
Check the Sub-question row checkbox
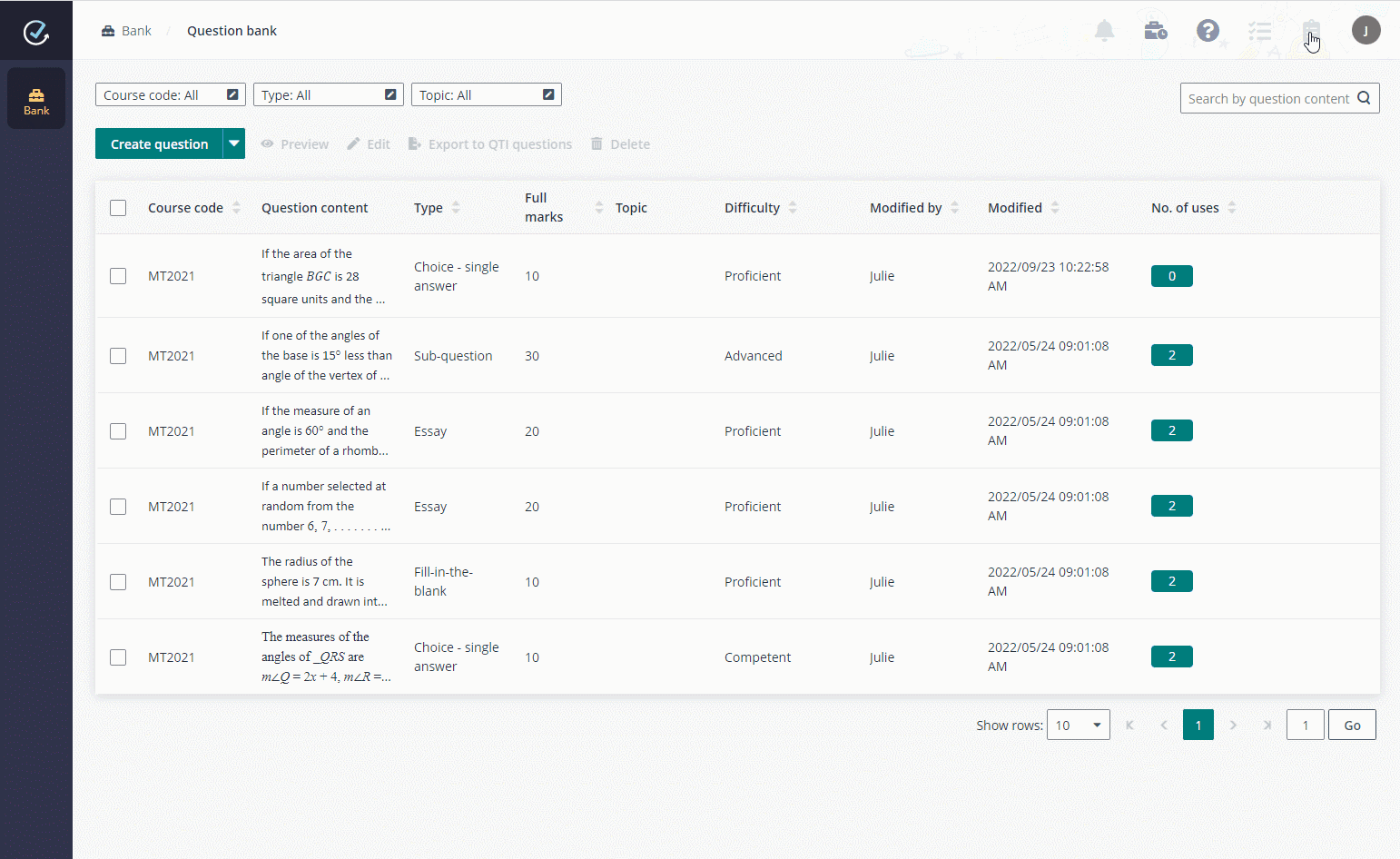pyautogui.click(x=118, y=356)
